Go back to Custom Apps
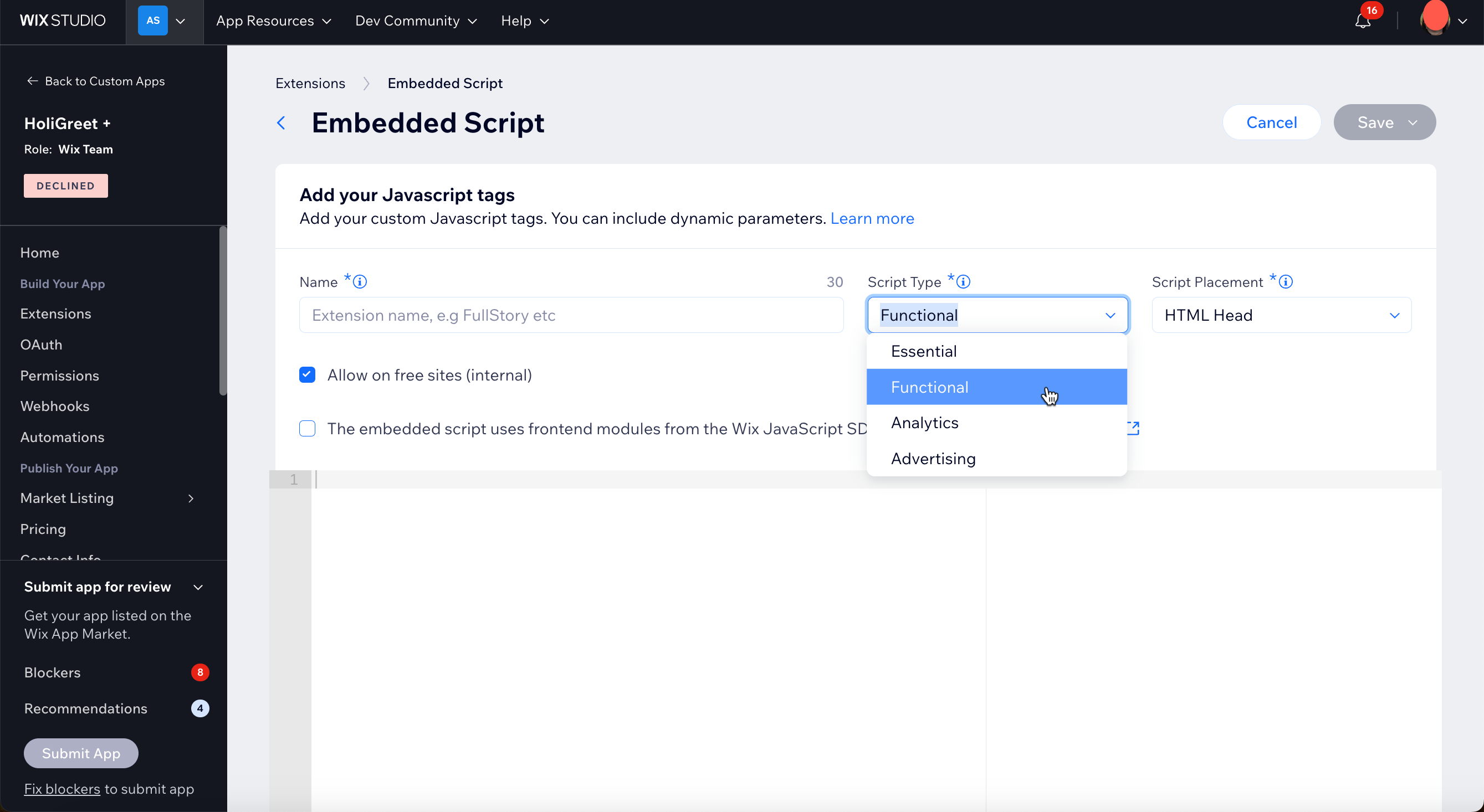Screen dimensions: 1484x812 tap(96, 81)
